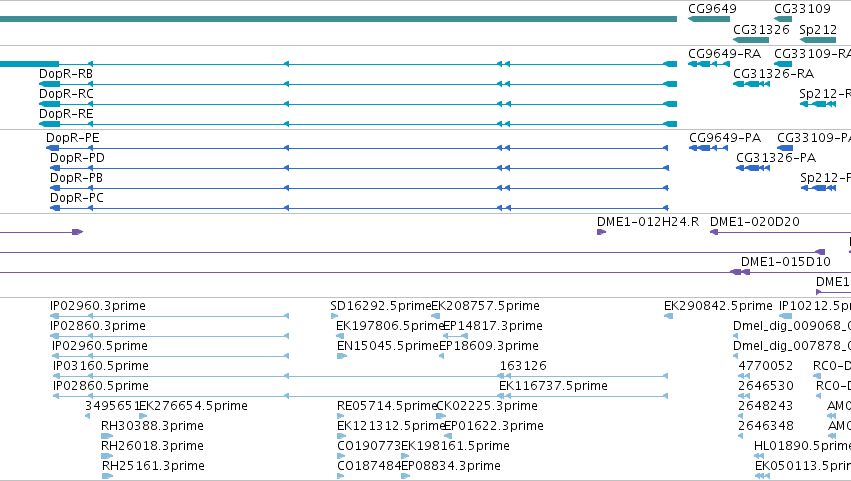851x481 pixels.
Task: Select the long teal gene bar at top
Action: click(x=338, y=19)
